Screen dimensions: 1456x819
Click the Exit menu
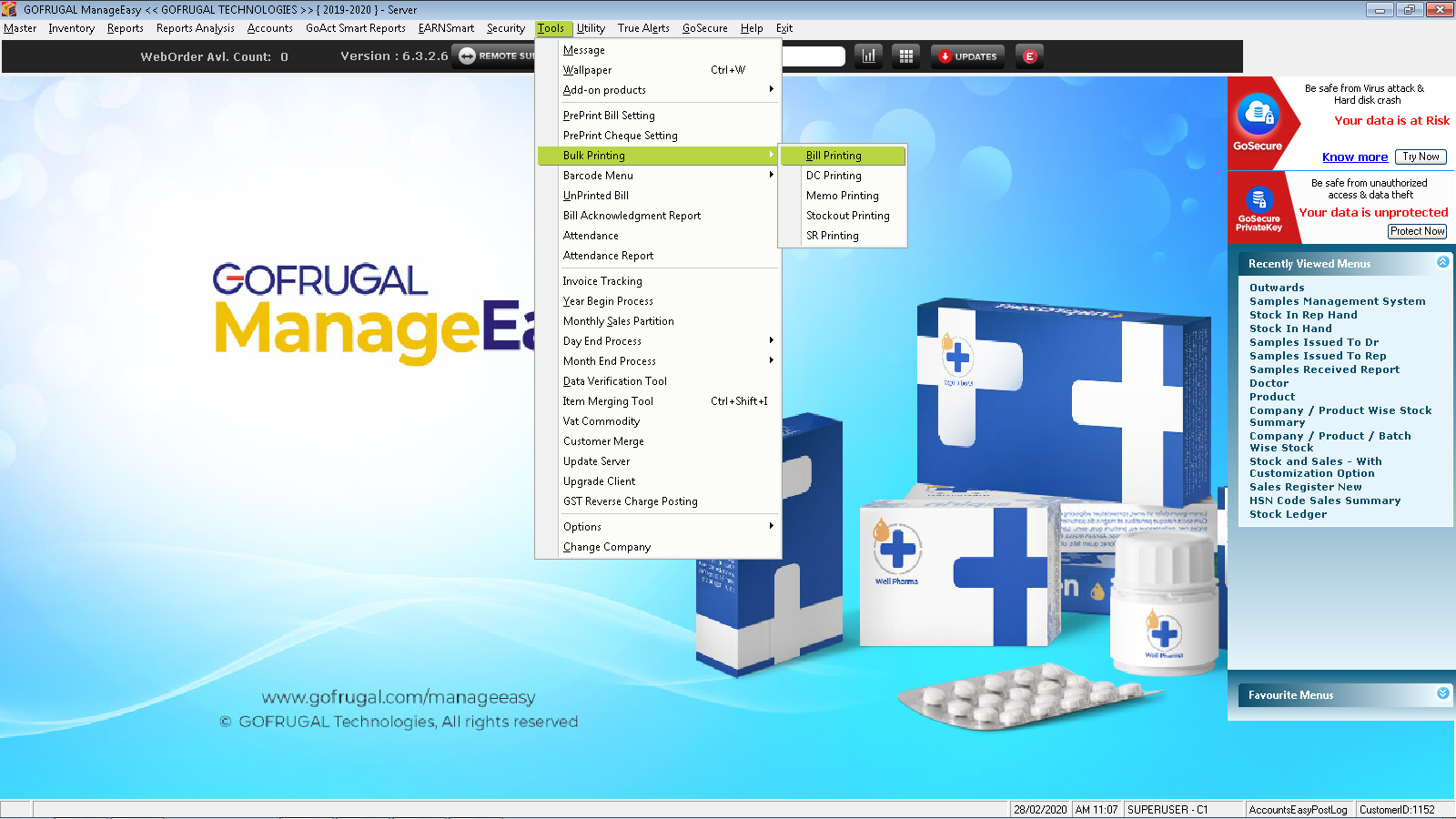(x=784, y=28)
